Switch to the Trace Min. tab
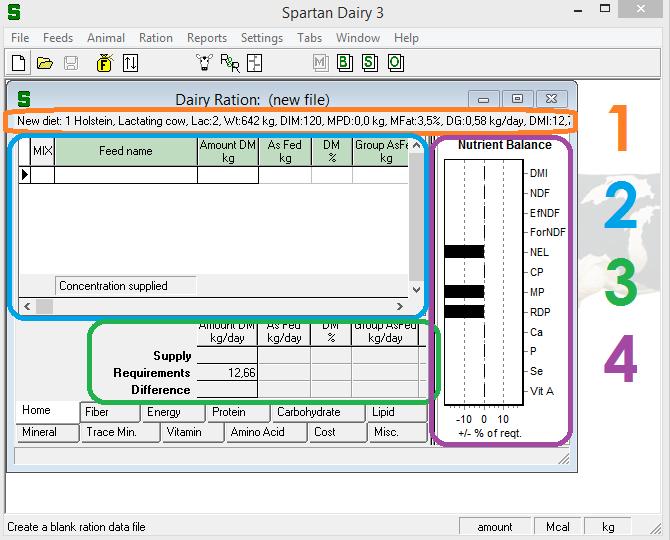The width and height of the screenshot is (670, 540). point(120,432)
